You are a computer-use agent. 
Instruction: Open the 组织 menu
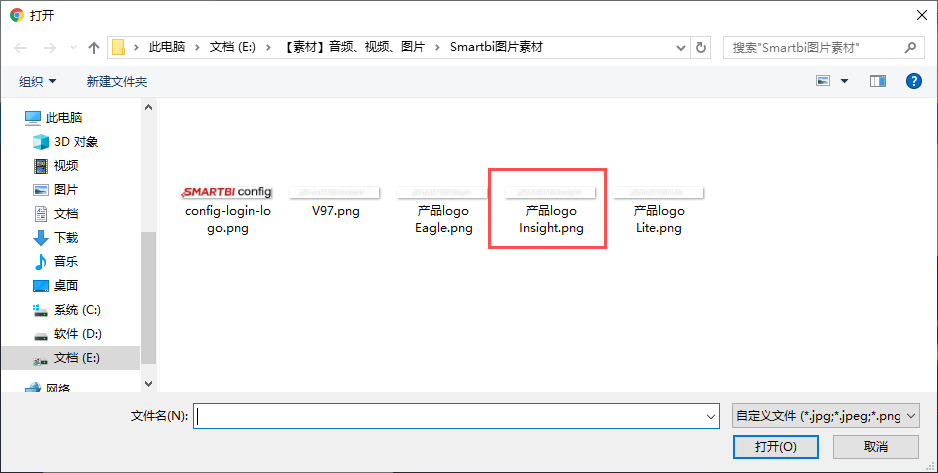[37, 81]
